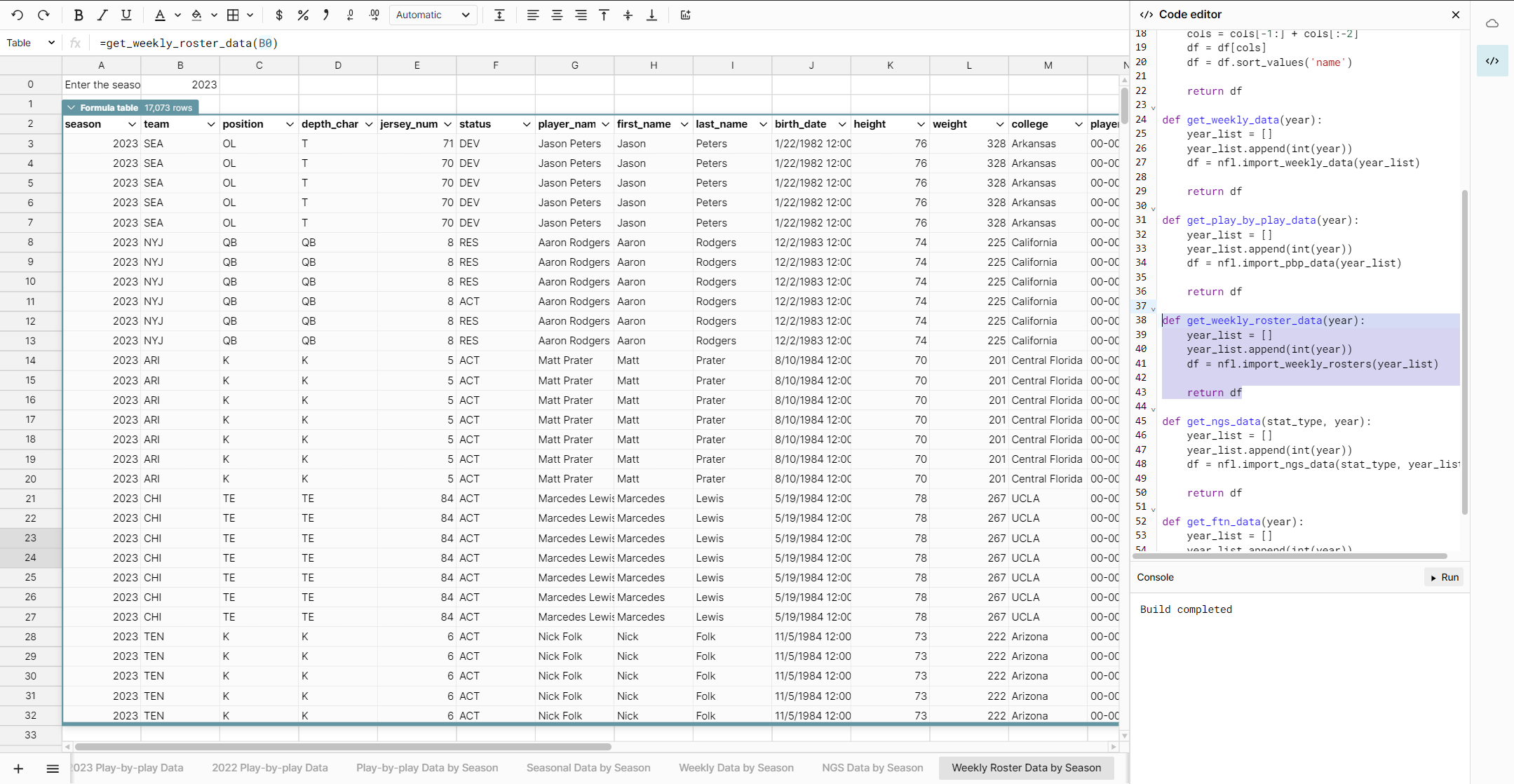
Task: Toggle italic formatting
Action: pyautogui.click(x=102, y=15)
